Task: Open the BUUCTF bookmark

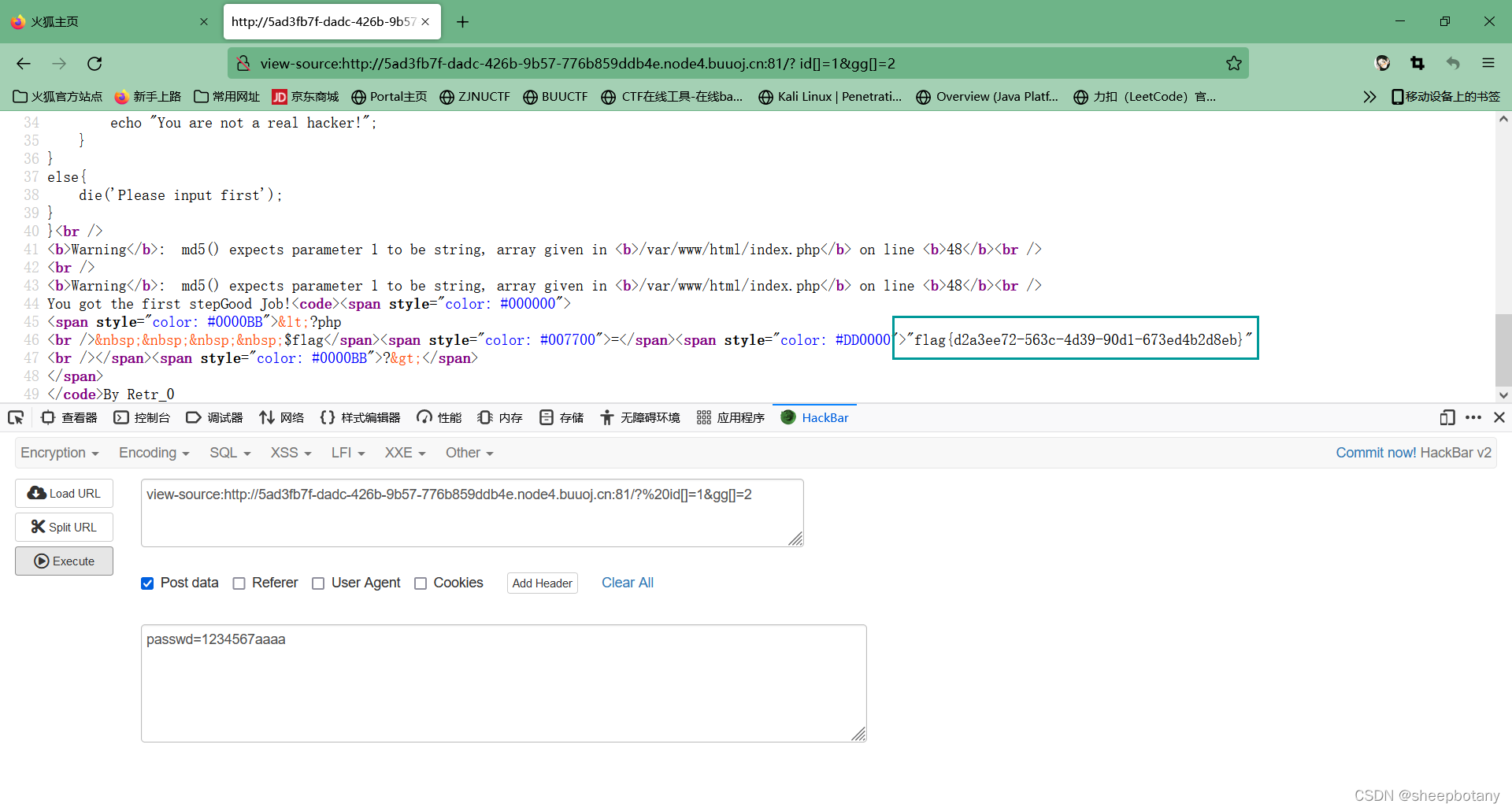Action: (x=556, y=97)
